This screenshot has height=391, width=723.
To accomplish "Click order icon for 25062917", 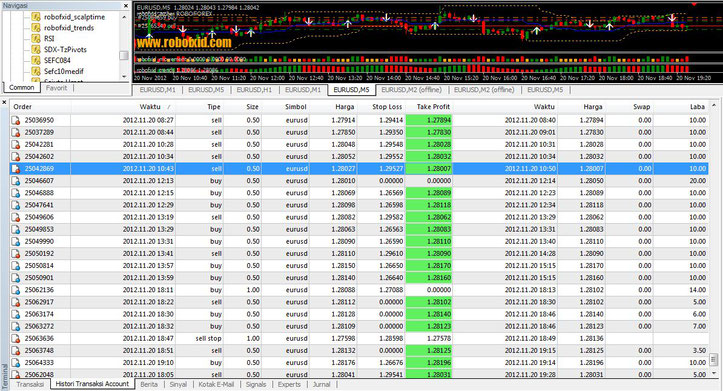I will 16,302.
